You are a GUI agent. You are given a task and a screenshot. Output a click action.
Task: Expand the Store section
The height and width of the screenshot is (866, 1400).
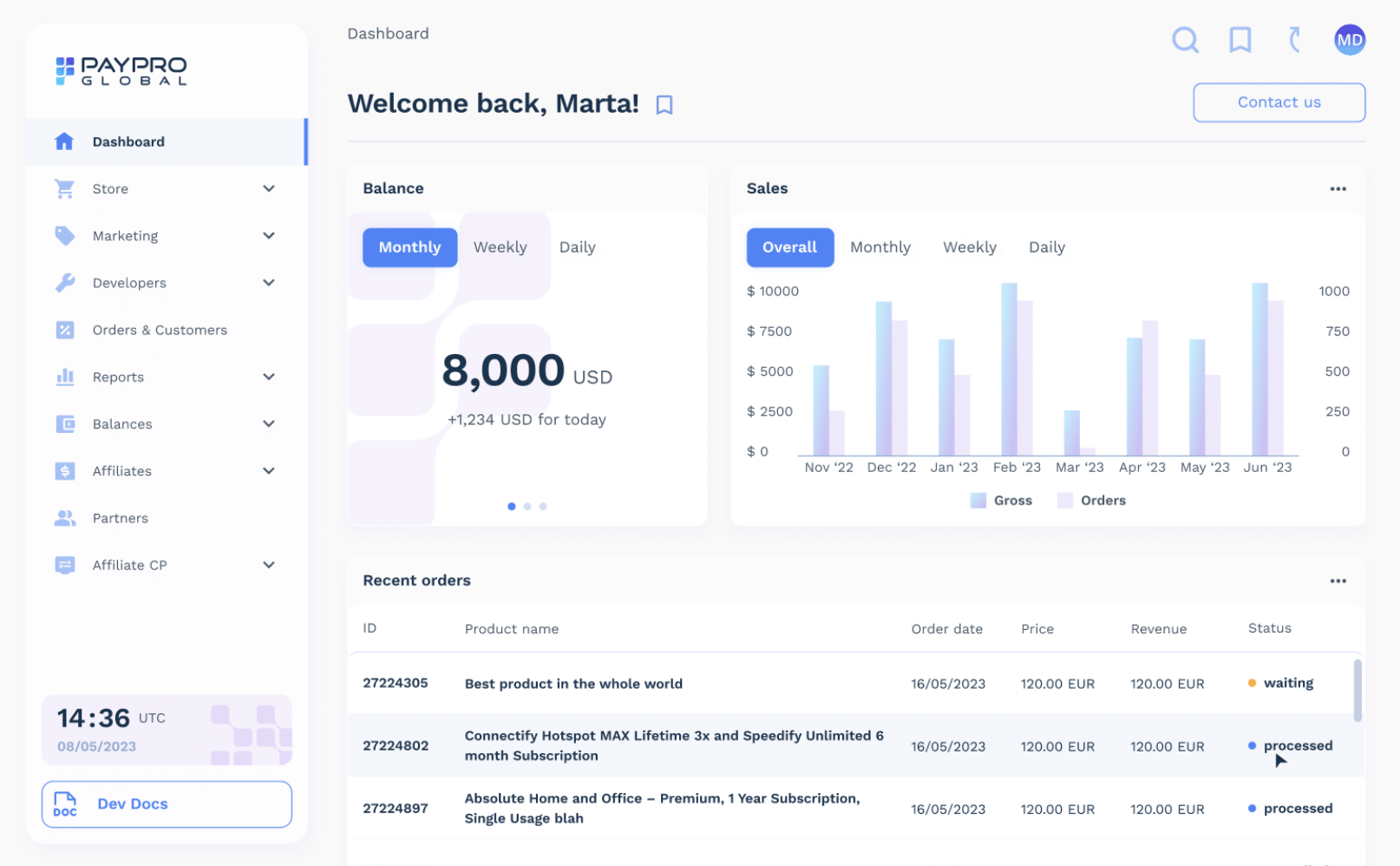point(269,188)
